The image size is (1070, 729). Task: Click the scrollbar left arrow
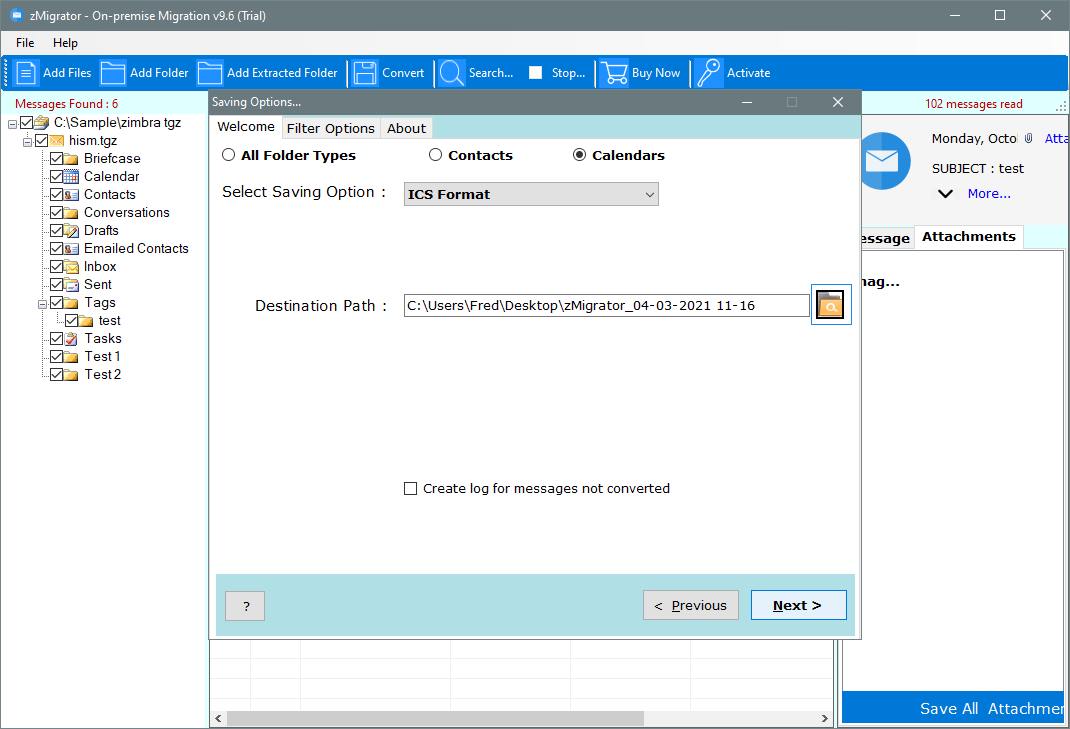(x=218, y=718)
